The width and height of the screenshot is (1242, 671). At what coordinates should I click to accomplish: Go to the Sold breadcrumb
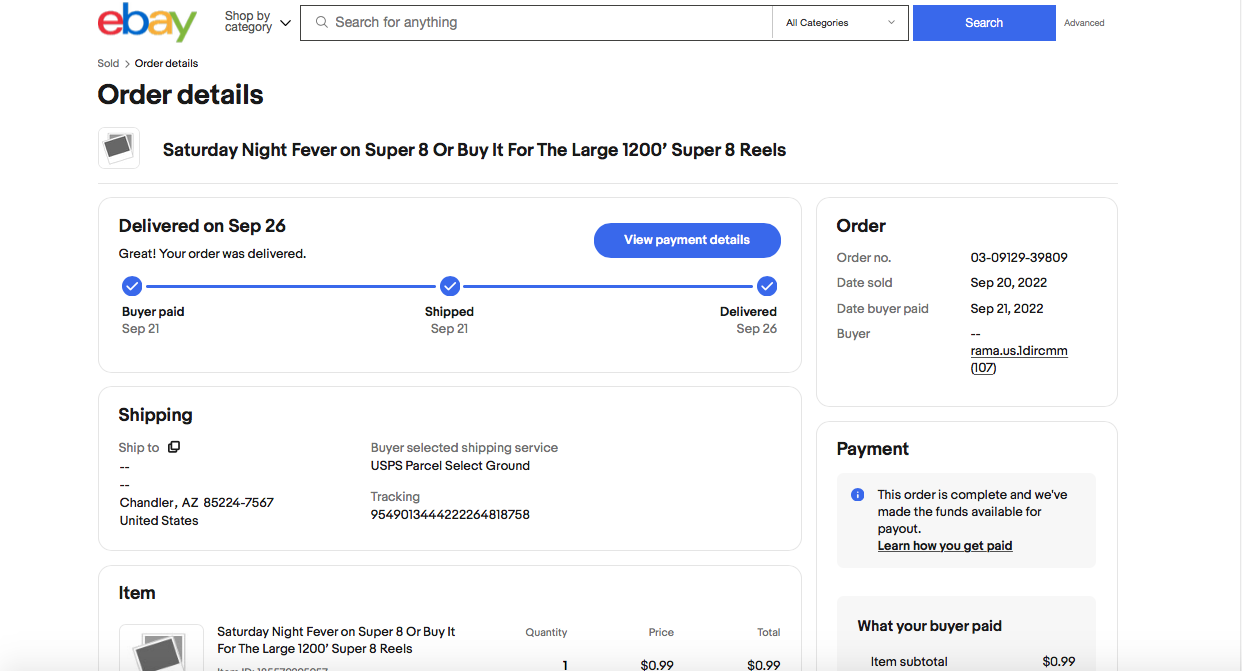coord(108,63)
